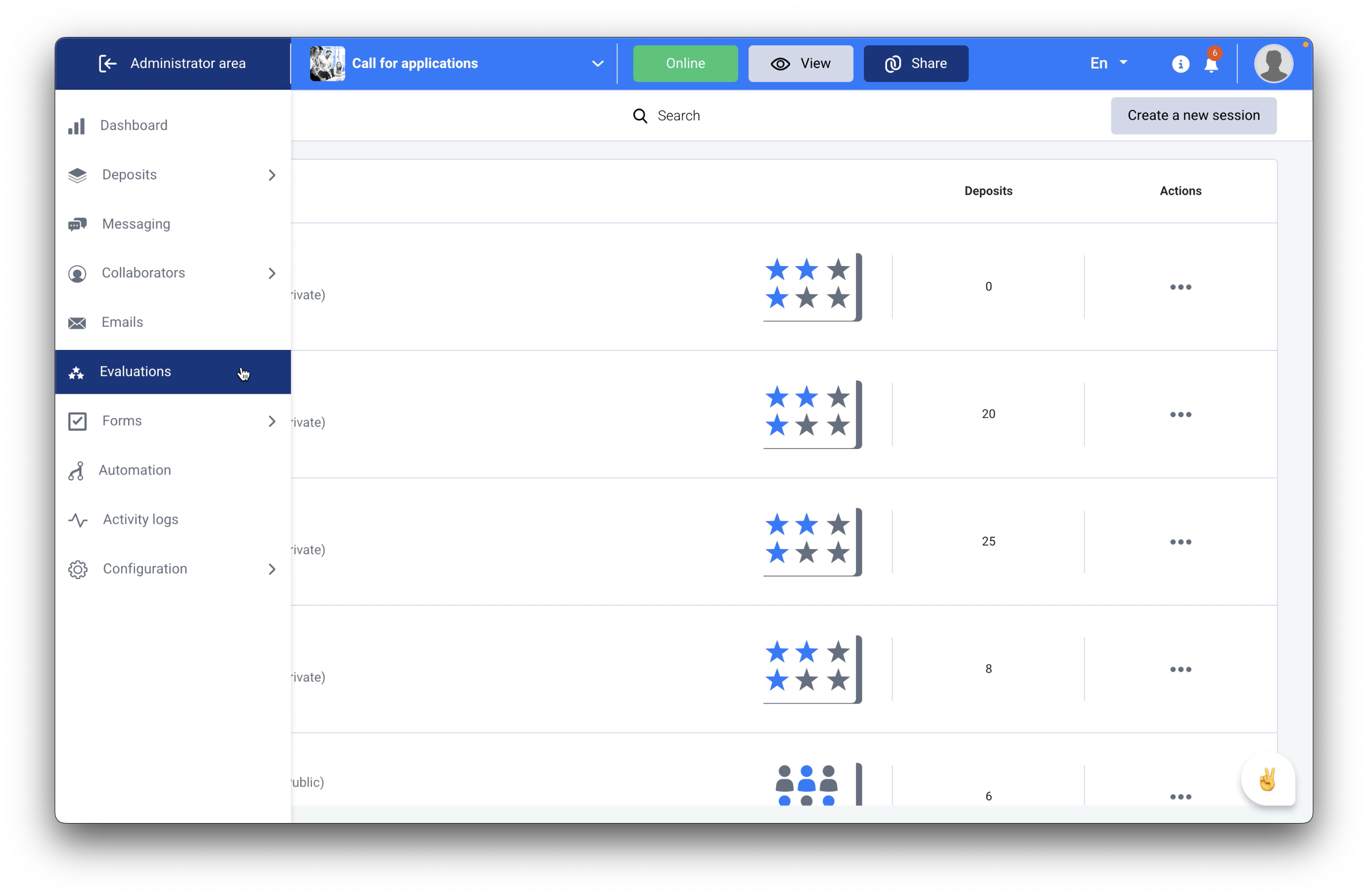The width and height of the screenshot is (1368, 896).
Task: Click the View eye button
Action: (800, 63)
